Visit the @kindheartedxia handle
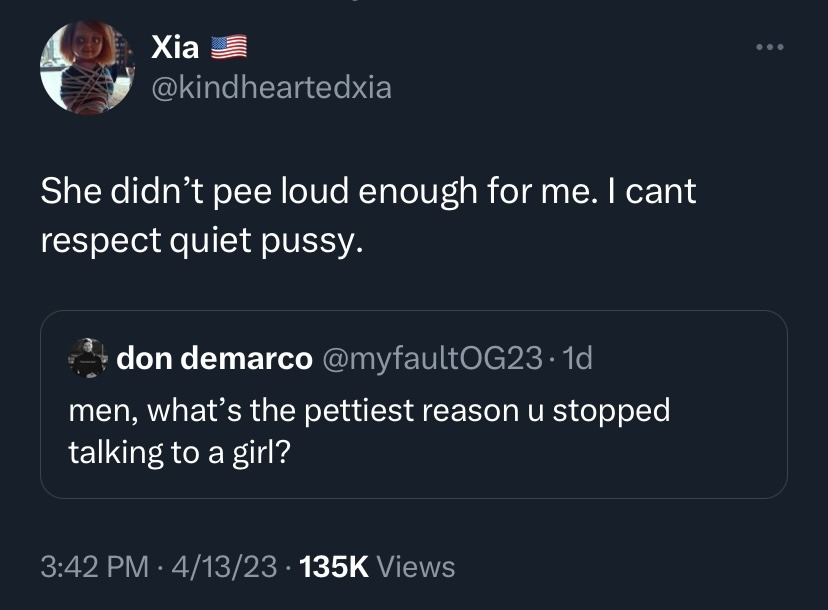 coord(271,88)
